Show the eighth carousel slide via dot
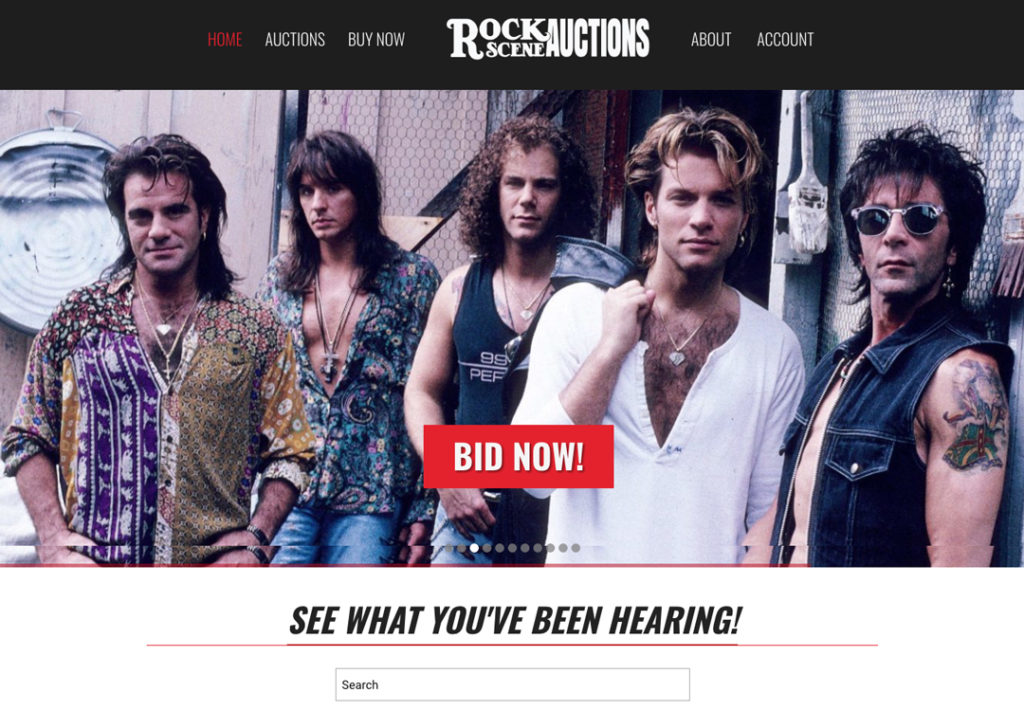This screenshot has height=711, width=1024. (x=537, y=548)
